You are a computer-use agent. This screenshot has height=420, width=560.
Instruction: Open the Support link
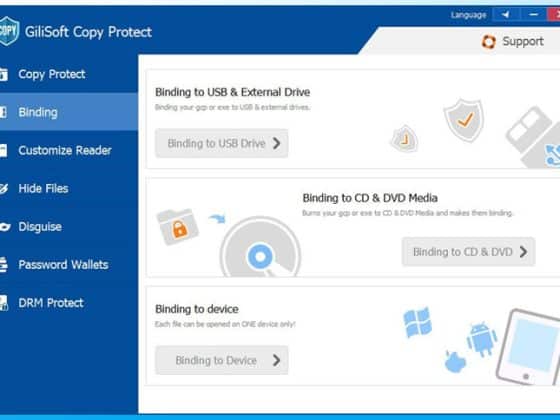coord(513,41)
